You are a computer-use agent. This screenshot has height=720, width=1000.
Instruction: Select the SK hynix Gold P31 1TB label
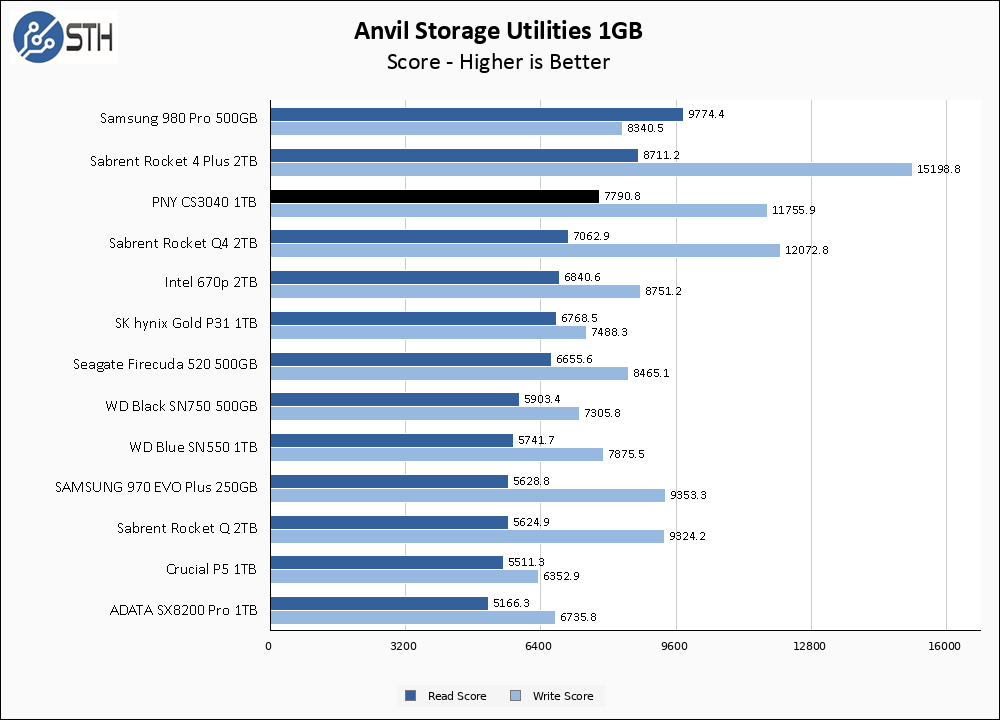point(186,323)
